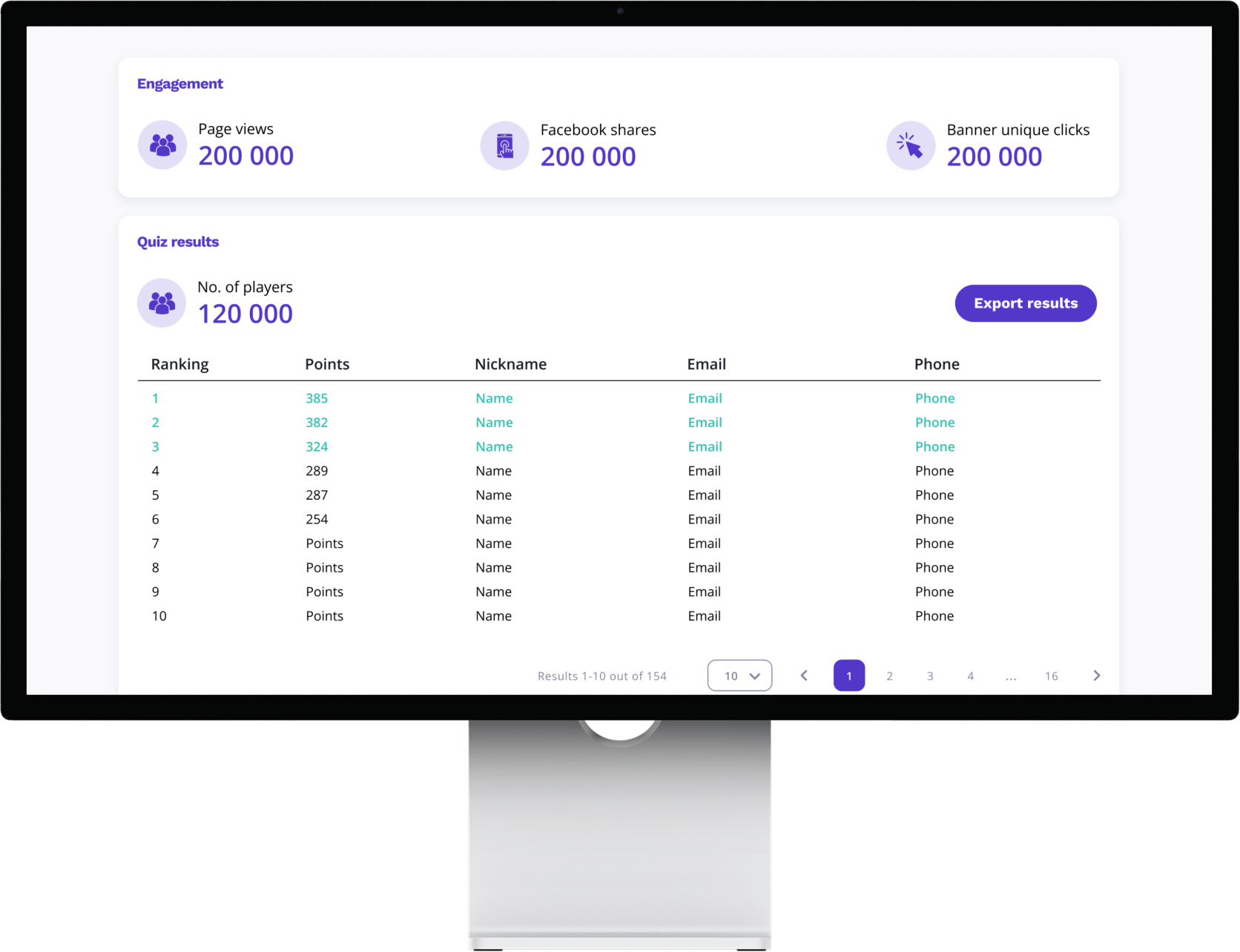This screenshot has height=952, width=1240.
Task: Open the Email of rank 1 player
Action: (705, 398)
